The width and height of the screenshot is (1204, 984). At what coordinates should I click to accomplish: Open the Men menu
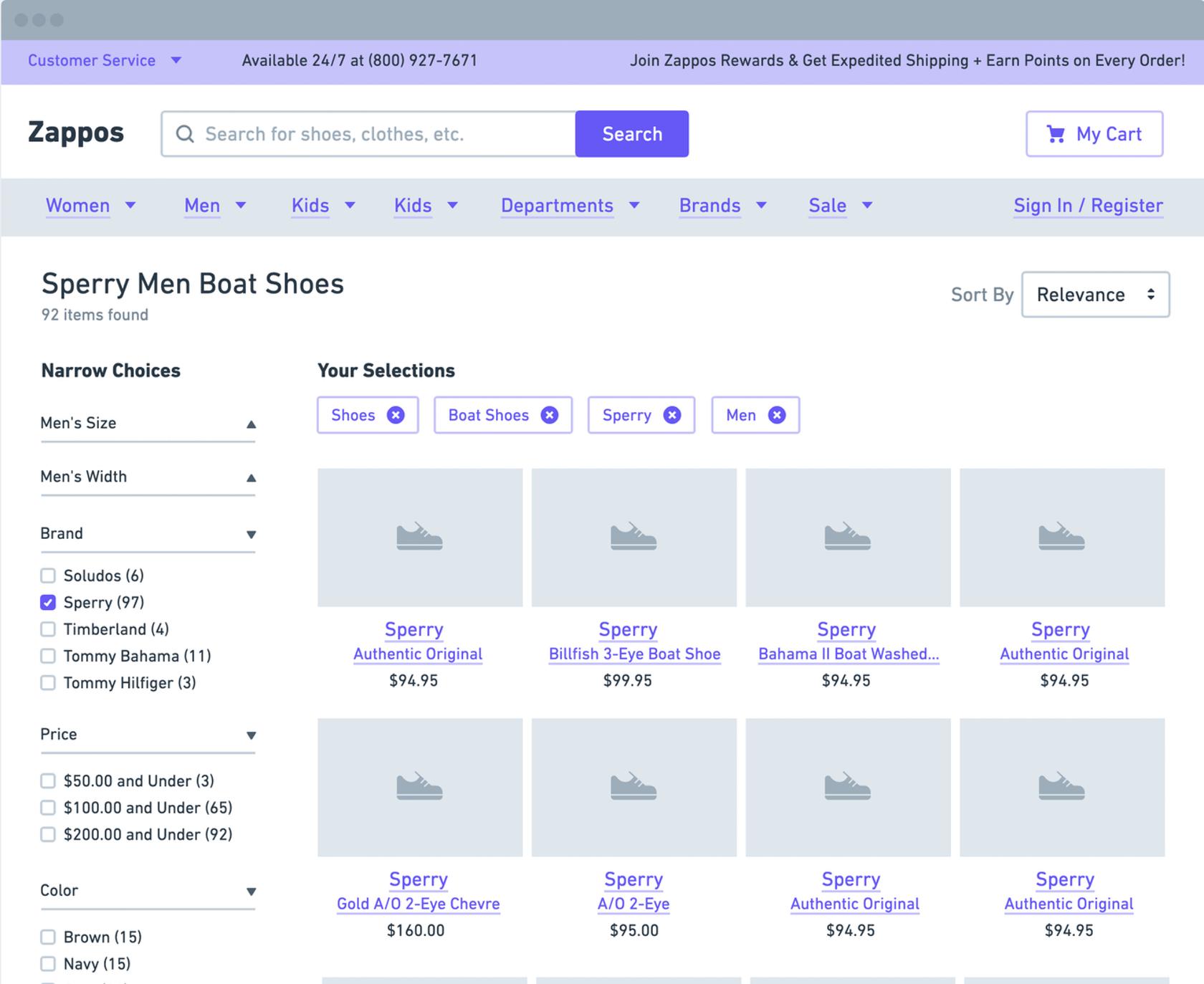tap(215, 206)
